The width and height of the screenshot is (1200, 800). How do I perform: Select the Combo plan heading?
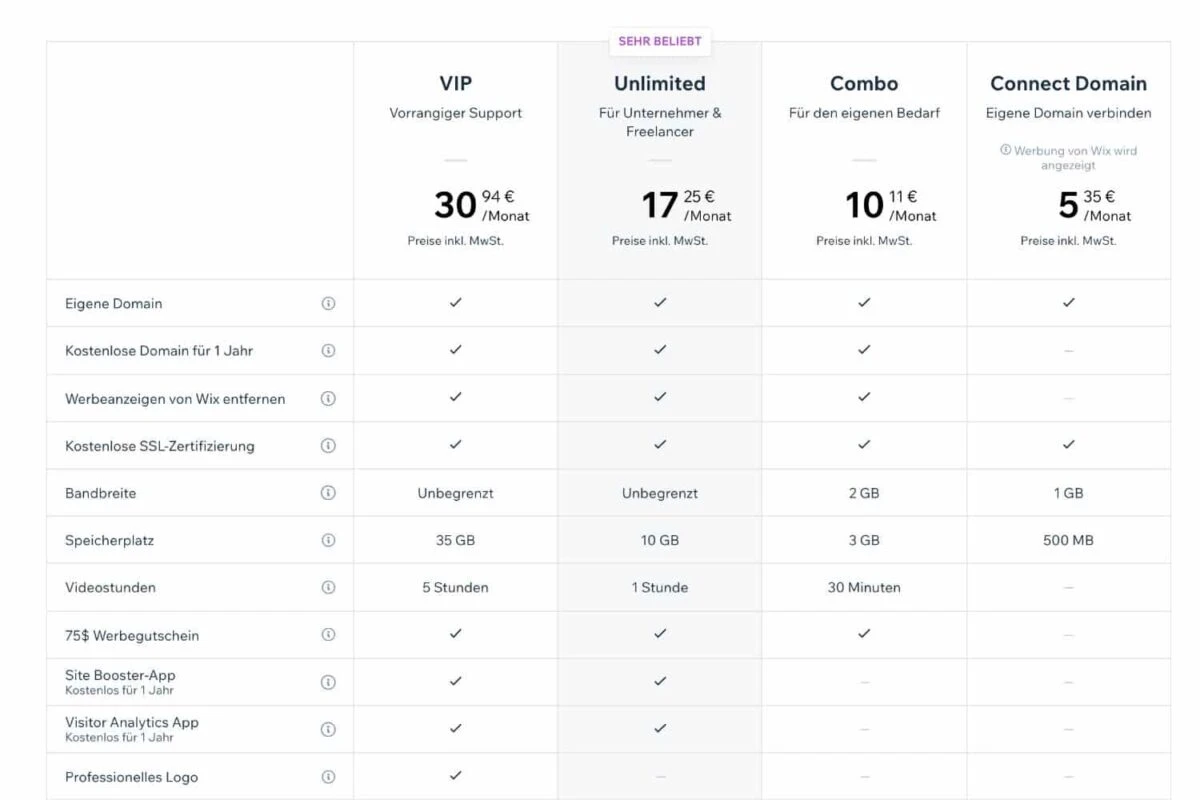coord(864,83)
